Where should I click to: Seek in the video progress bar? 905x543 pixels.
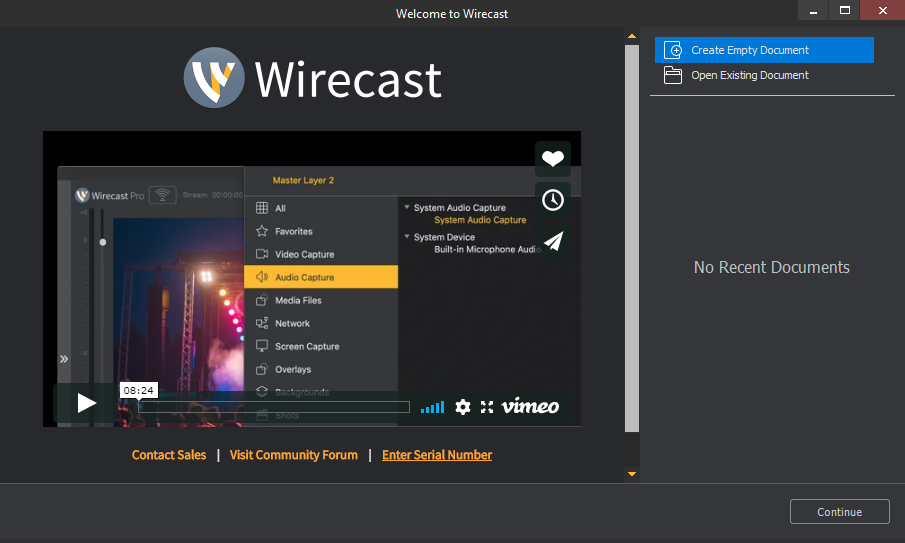(x=274, y=407)
